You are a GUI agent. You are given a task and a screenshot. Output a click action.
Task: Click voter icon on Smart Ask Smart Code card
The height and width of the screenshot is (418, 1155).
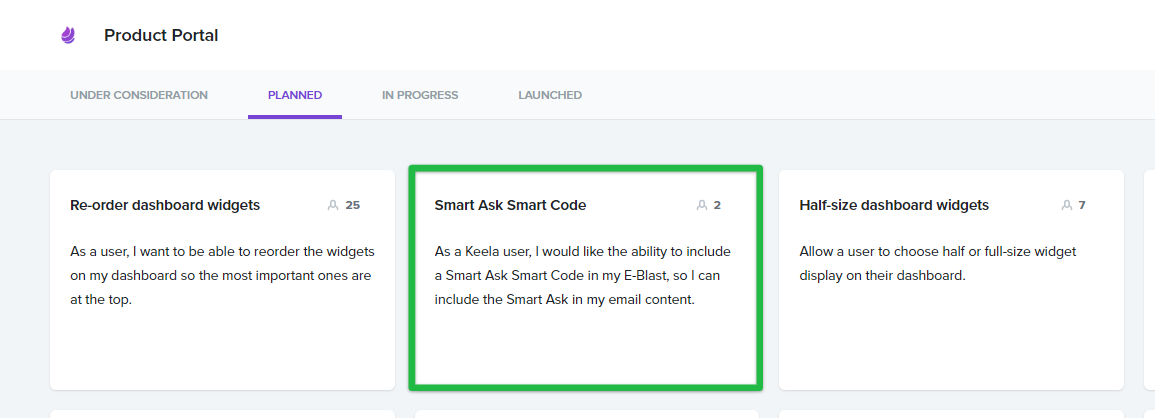(701, 205)
